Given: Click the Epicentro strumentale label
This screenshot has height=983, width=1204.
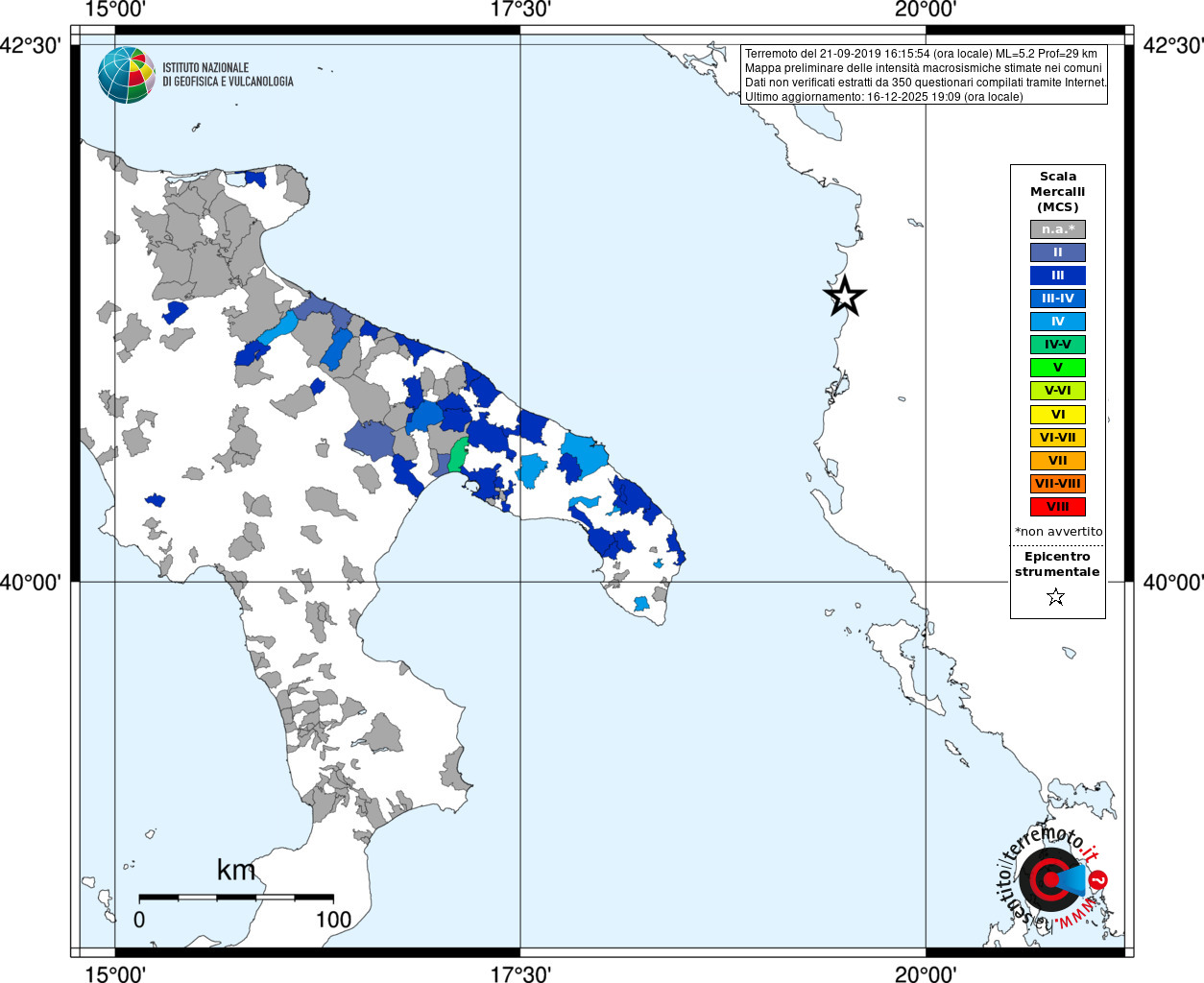Looking at the screenshot, I should (x=1057, y=564).
